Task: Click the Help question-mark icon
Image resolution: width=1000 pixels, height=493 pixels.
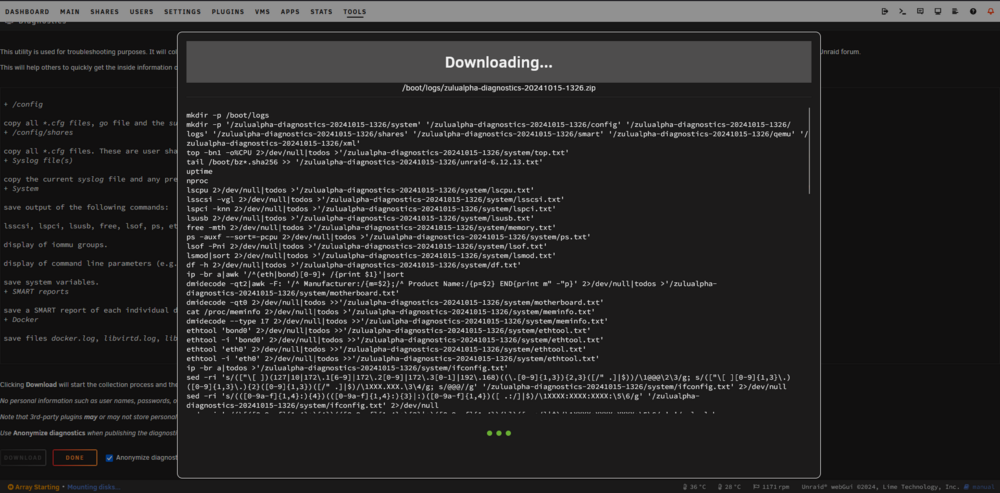Action: coord(973,11)
